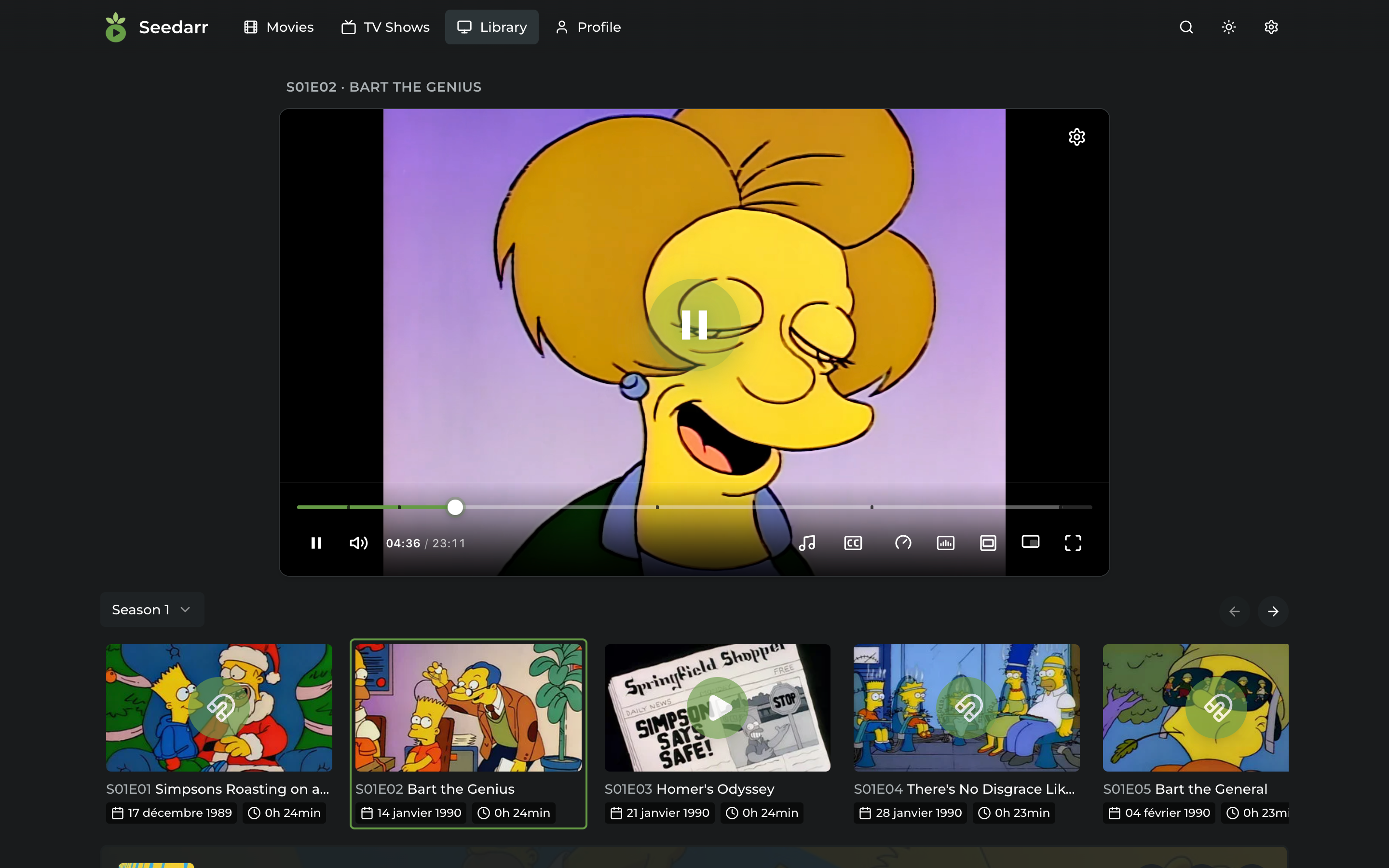Image resolution: width=1389 pixels, height=868 pixels.
Task: Expand the Season 1 dropdown
Action: tap(152, 610)
